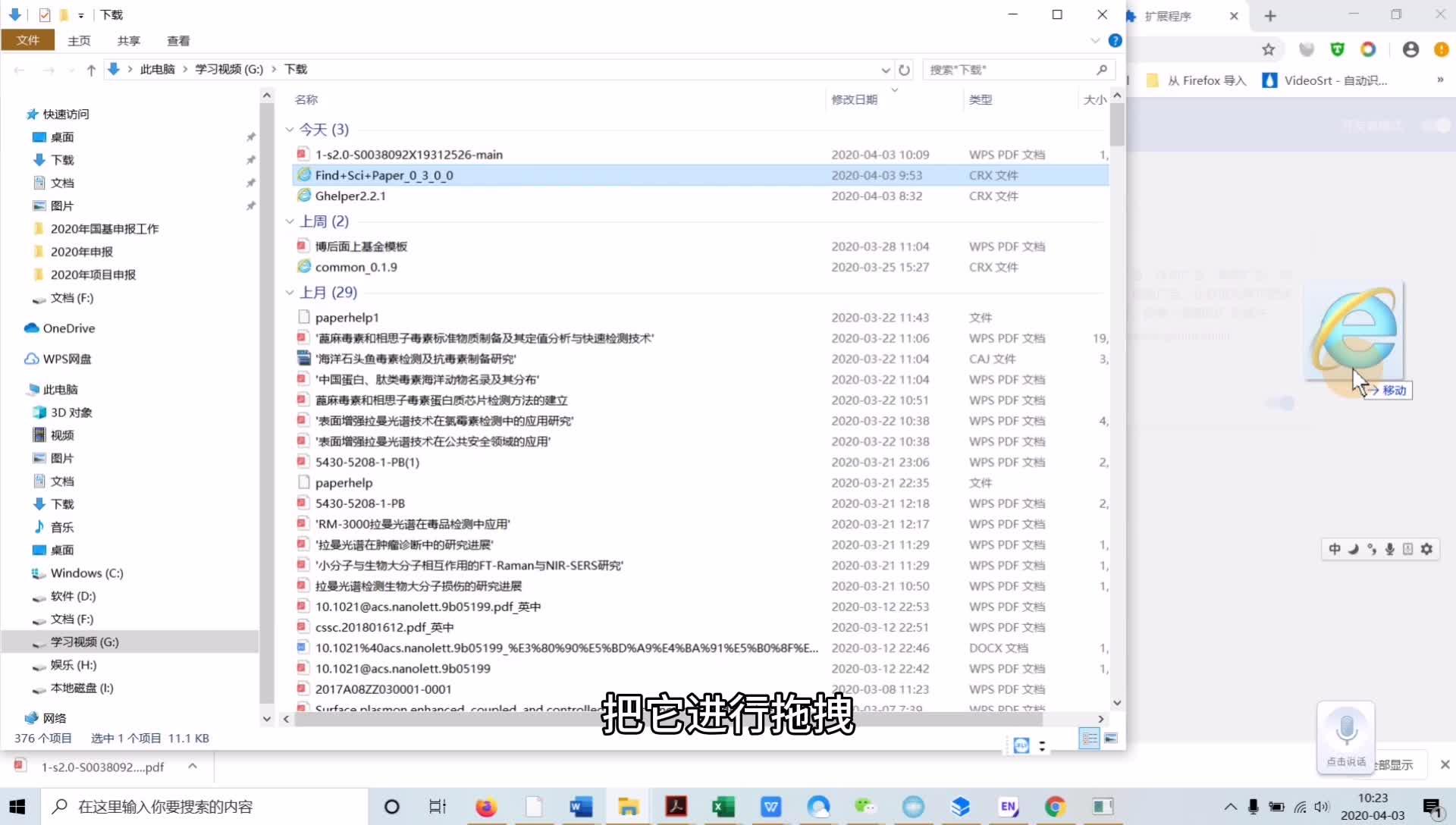Switch to large thumbnails view icon
1456x825 pixels.
[1111, 738]
